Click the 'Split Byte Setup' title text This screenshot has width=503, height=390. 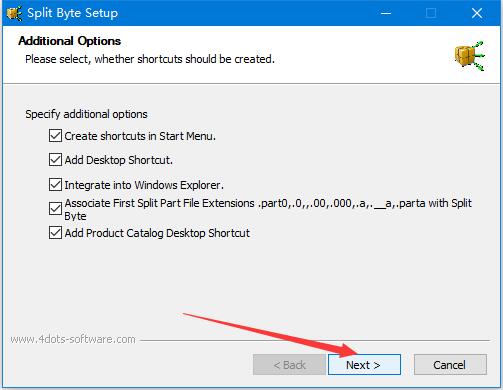pos(72,13)
